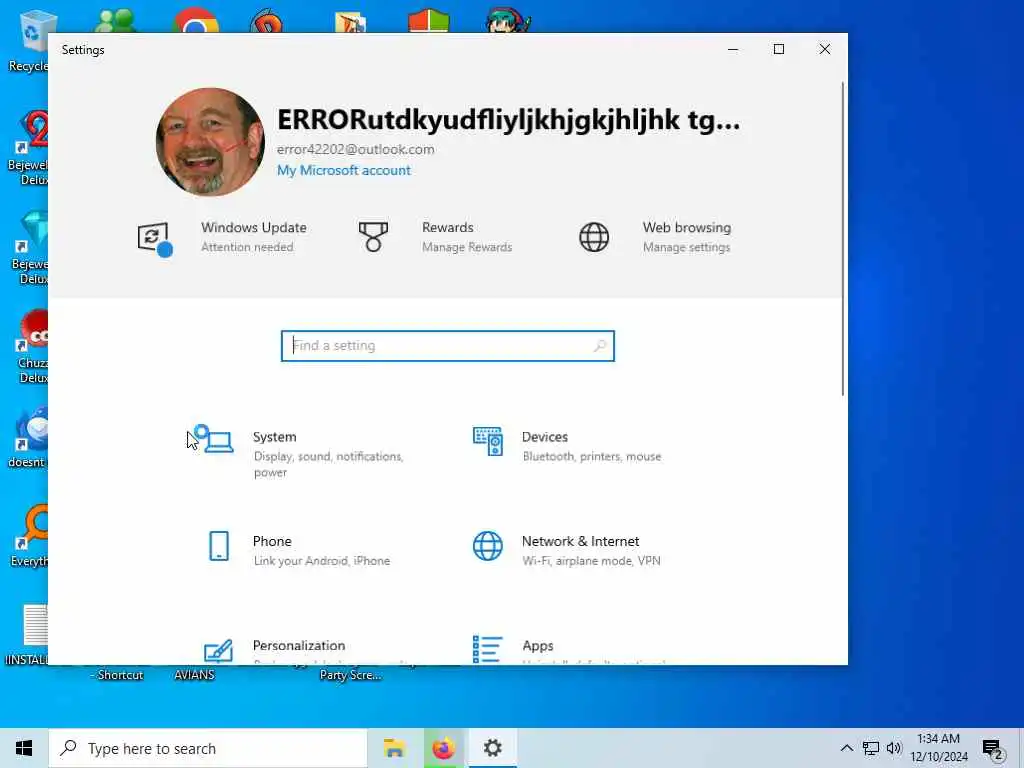Click the volume speaker tray icon

point(894,748)
